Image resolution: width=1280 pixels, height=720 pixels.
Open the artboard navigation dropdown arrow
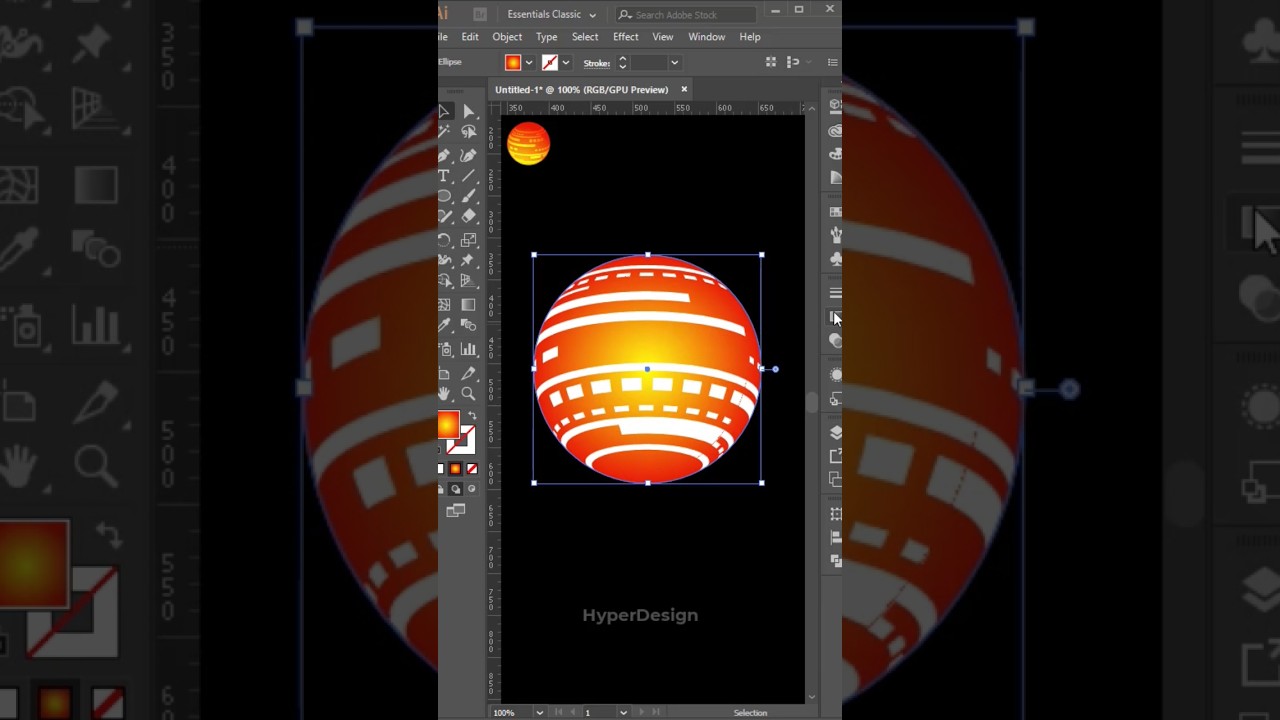623,713
